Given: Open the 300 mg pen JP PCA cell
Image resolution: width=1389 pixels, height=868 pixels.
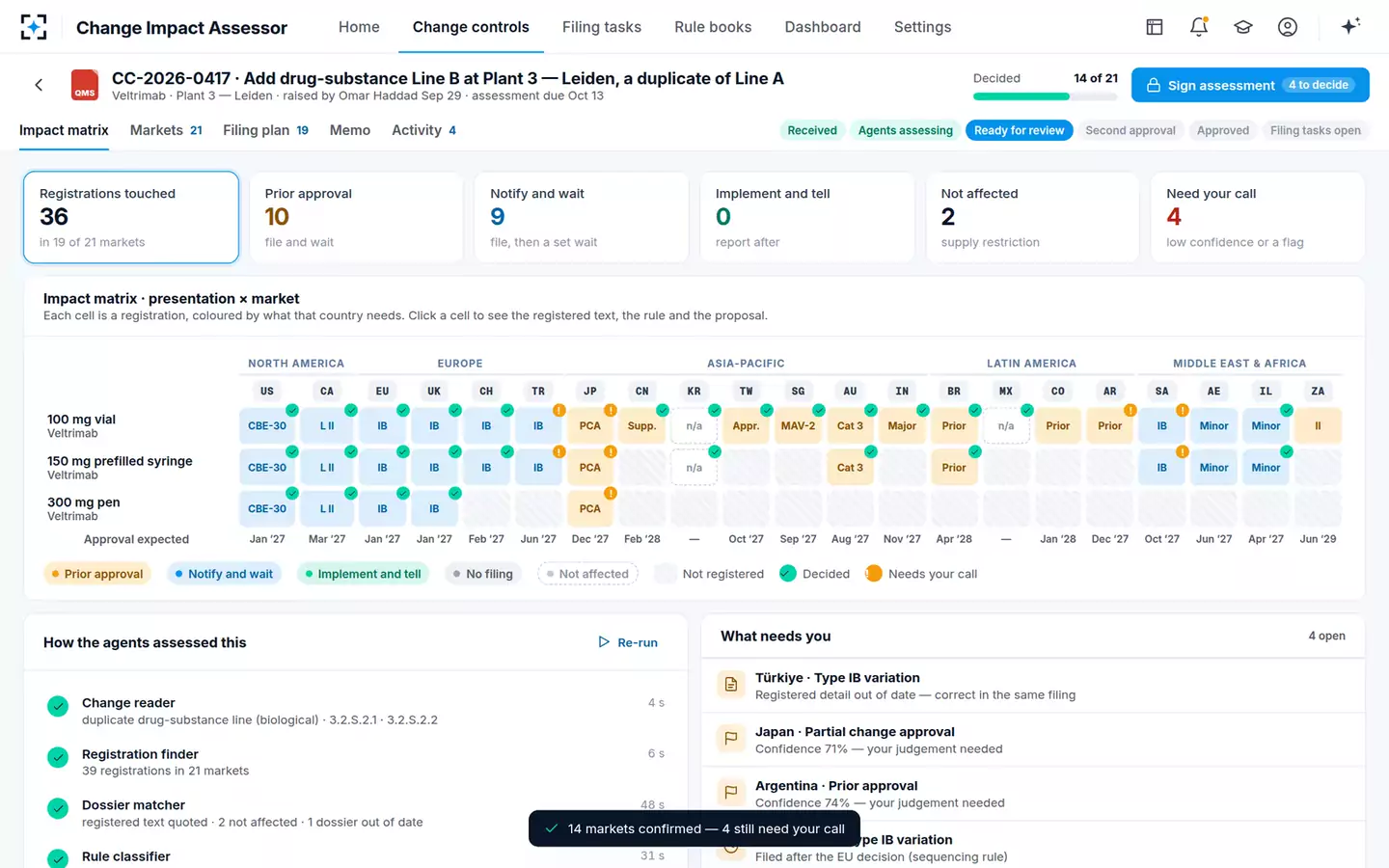Looking at the screenshot, I should pos(590,508).
